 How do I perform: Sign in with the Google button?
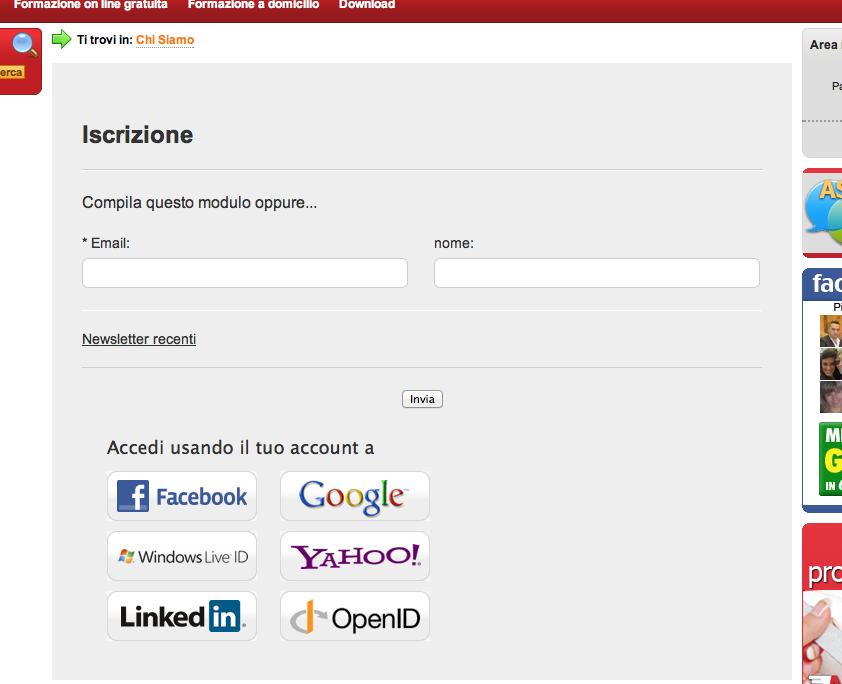point(355,496)
